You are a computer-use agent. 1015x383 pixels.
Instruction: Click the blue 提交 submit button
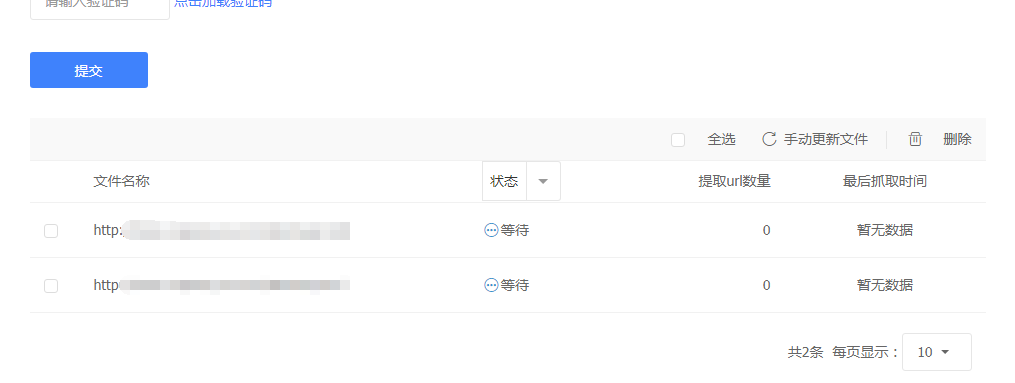pyautogui.click(x=89, y=70)
